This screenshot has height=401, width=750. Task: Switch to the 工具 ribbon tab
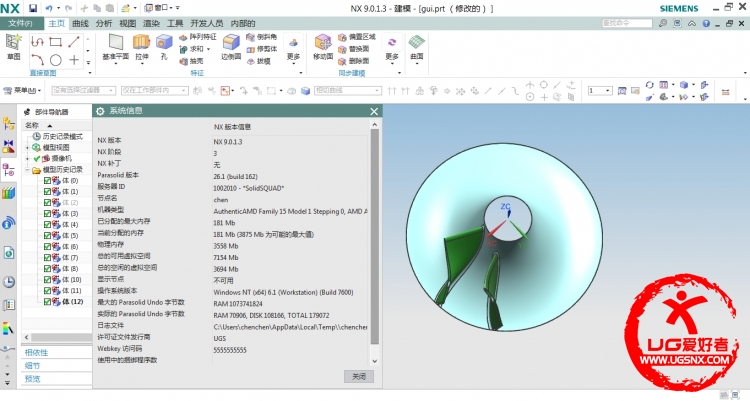[x=175, y=23]
